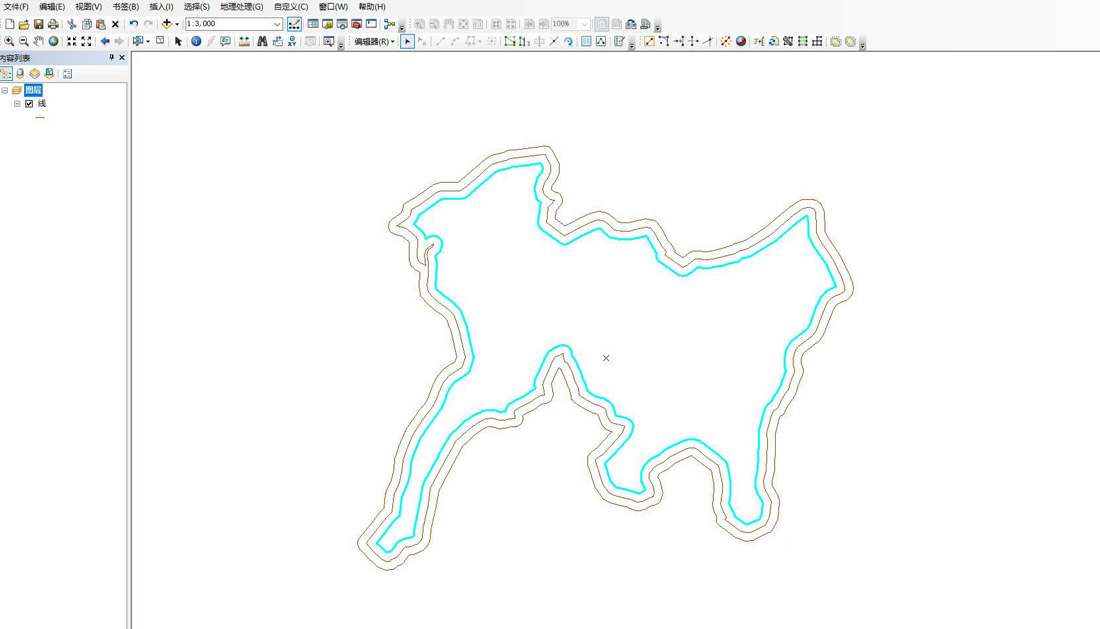Open the Standard toolbar options arrow
The height and width of the screenshot is (629, 1100).
point(402,27)
